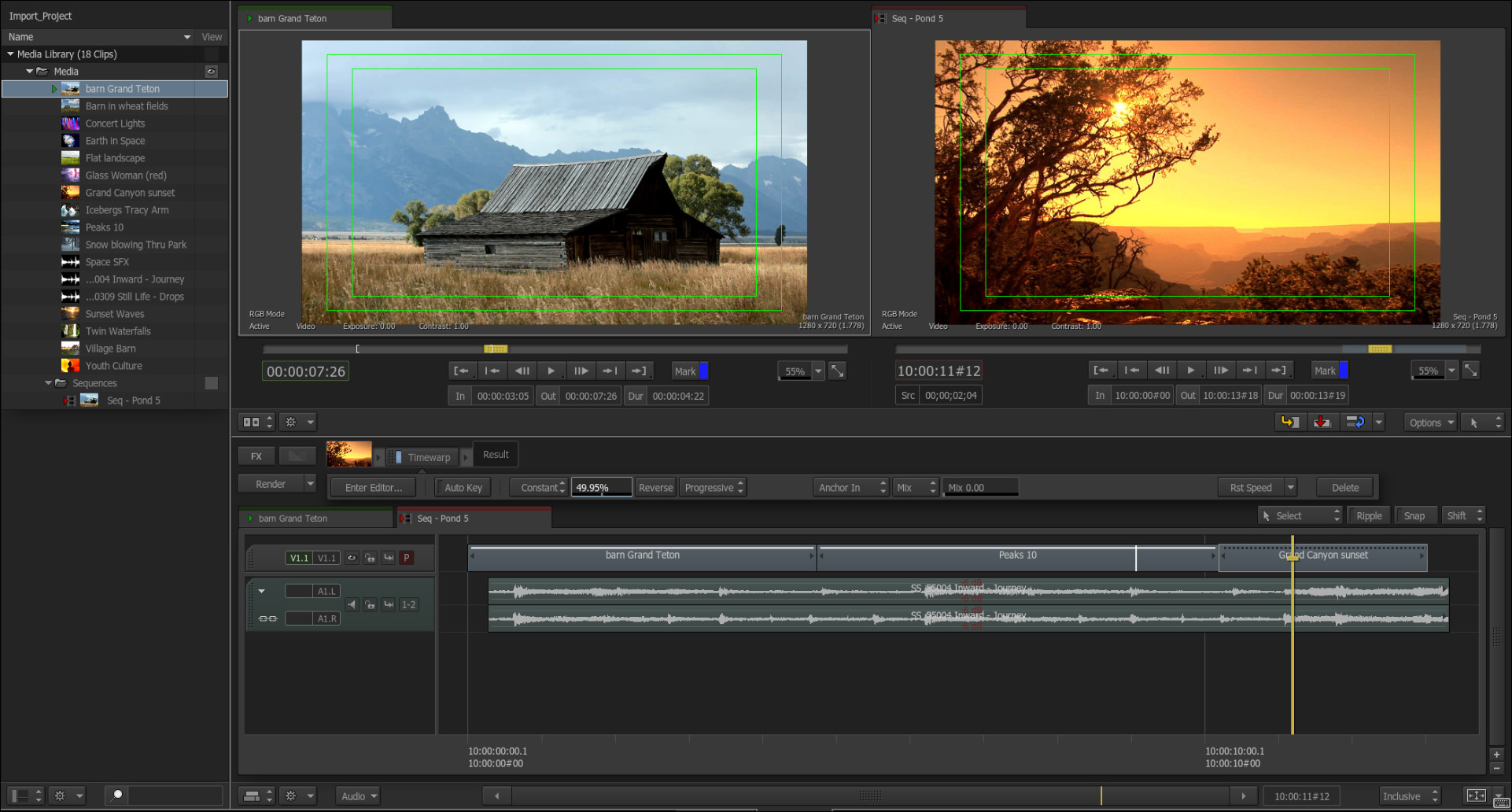The image size is (1512, 812).
Task: Click blue marker color swatch in sequence viewer
Action: (1344, 371)
